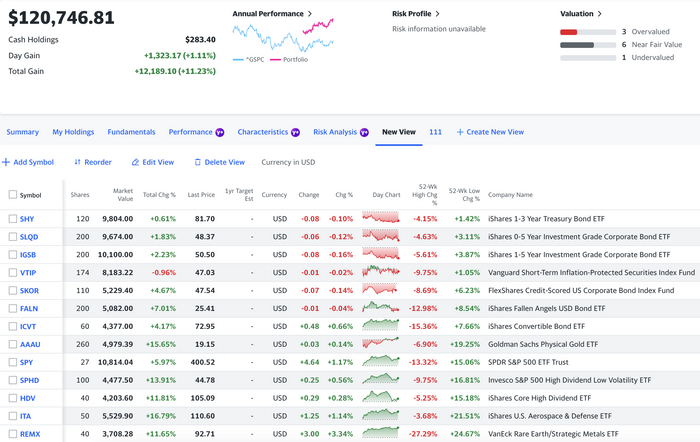700x442 pixels.
Task: Toggle the select-all checkbox beside Symbol header
Action: 13,195
